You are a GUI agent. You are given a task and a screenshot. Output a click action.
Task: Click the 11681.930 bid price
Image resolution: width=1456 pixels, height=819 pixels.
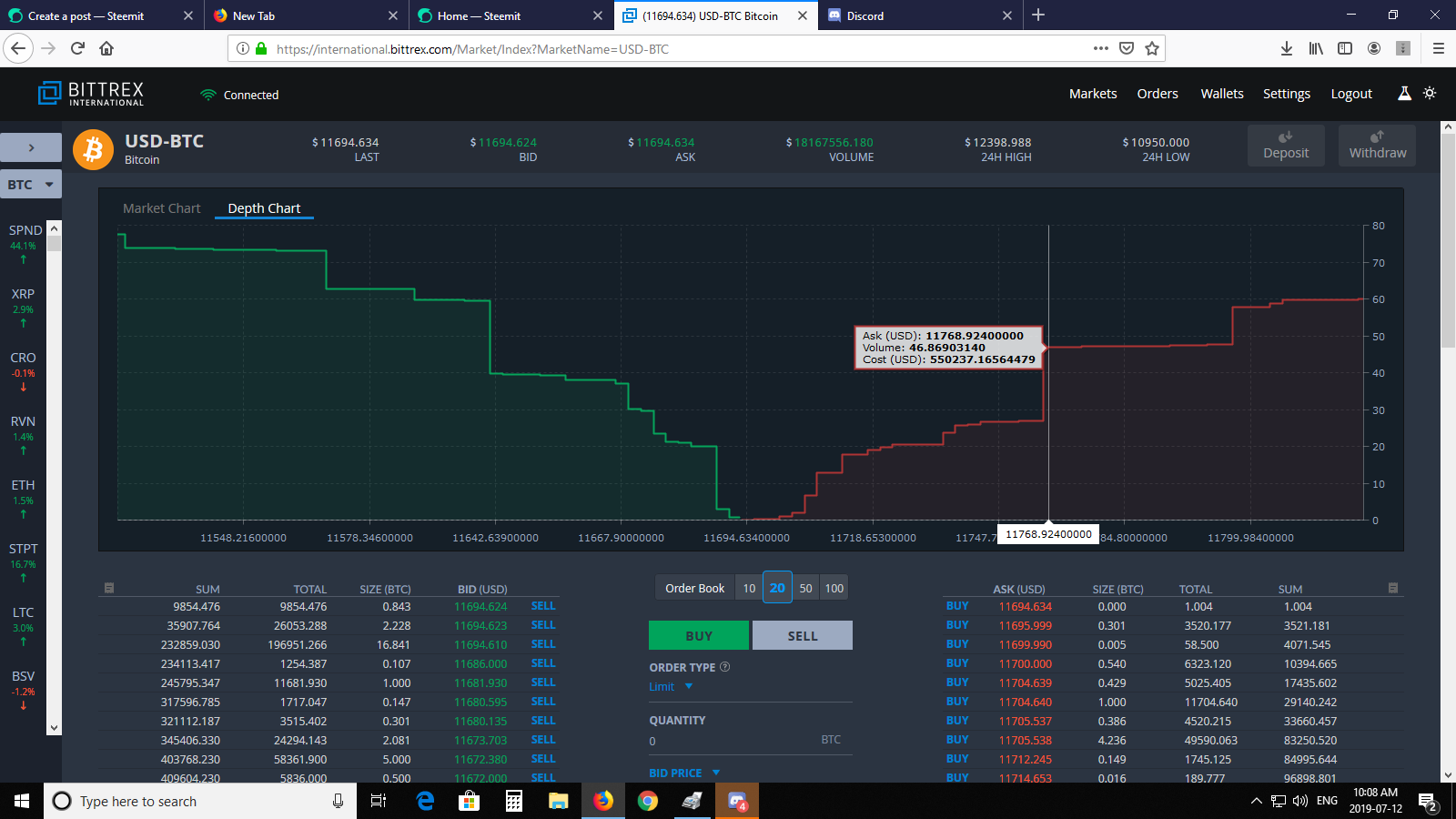[x=480, y=683]
